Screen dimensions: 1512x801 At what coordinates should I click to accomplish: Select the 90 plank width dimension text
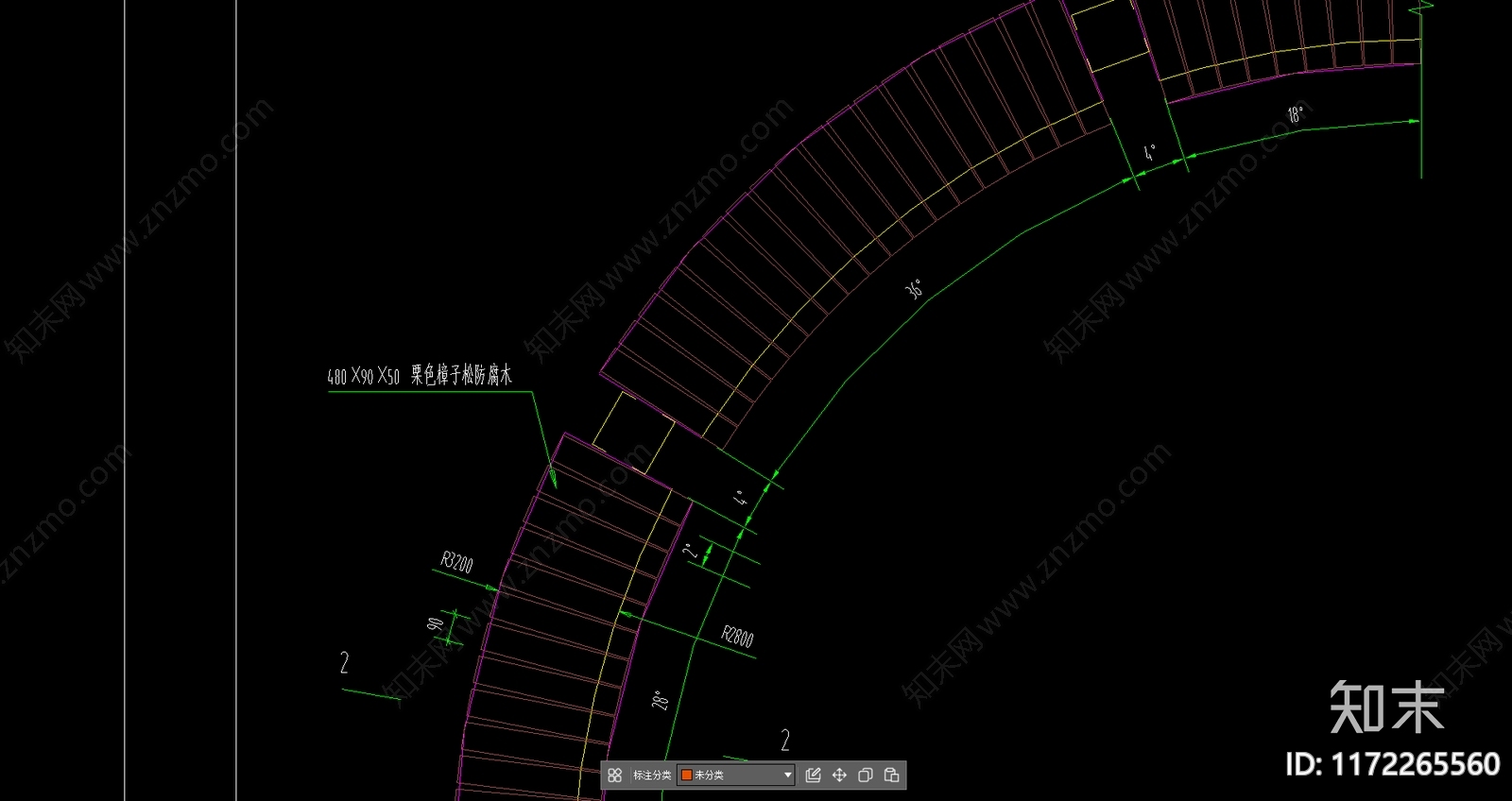pos(436,624)
